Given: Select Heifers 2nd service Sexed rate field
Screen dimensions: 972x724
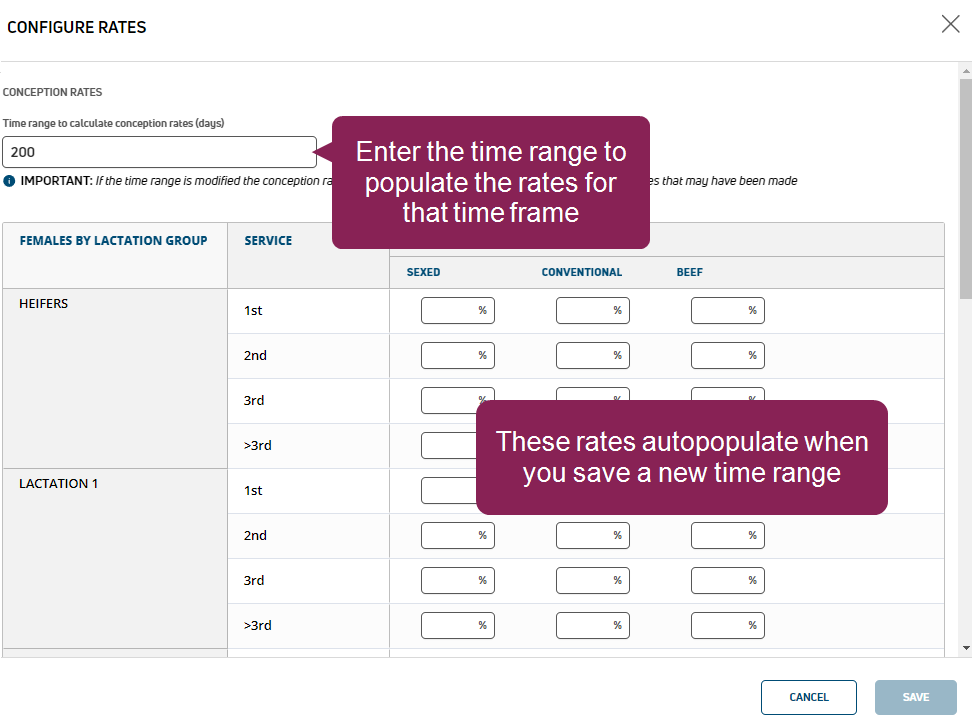Looking at the screenshot, I should (x=457, y=356).
